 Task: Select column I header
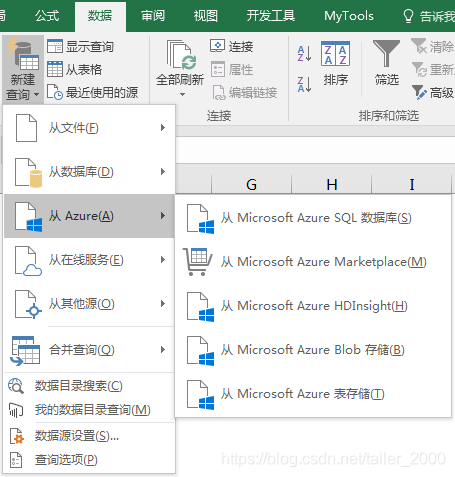click(412, 184)
